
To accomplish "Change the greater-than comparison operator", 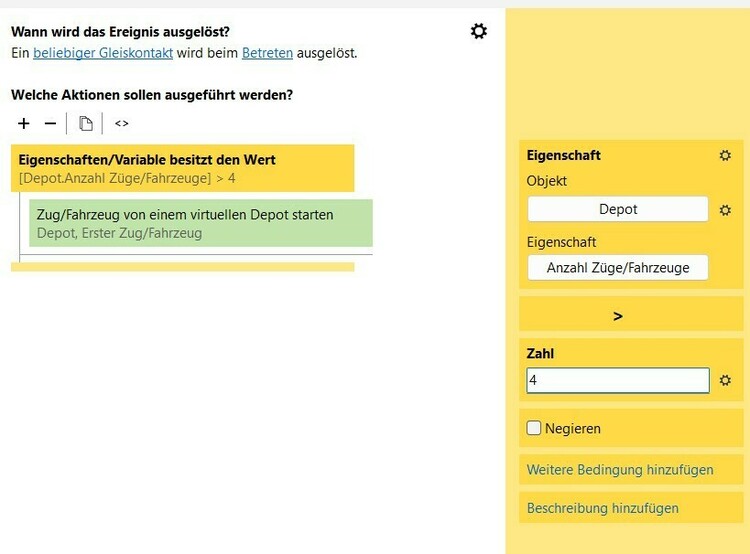I will [x=617, y=316].
